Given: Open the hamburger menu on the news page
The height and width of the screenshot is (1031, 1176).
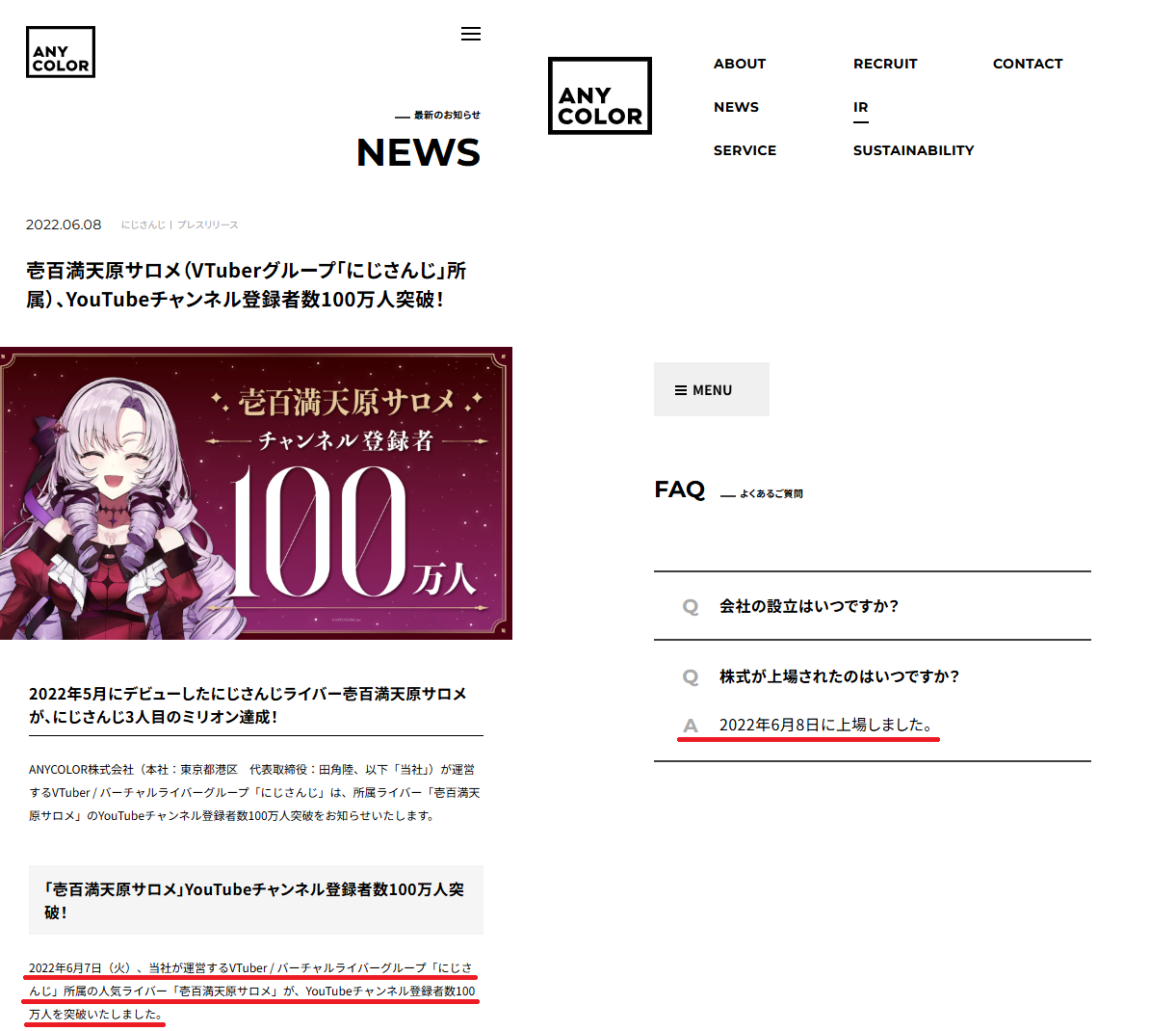Looking at the screenshot, I should pyautogui.click(x=471, y=34).
